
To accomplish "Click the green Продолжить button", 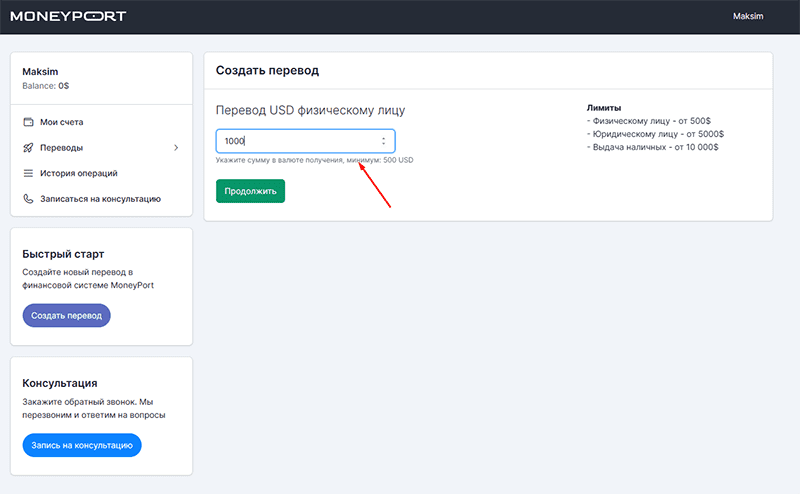I will click(251, 191).
